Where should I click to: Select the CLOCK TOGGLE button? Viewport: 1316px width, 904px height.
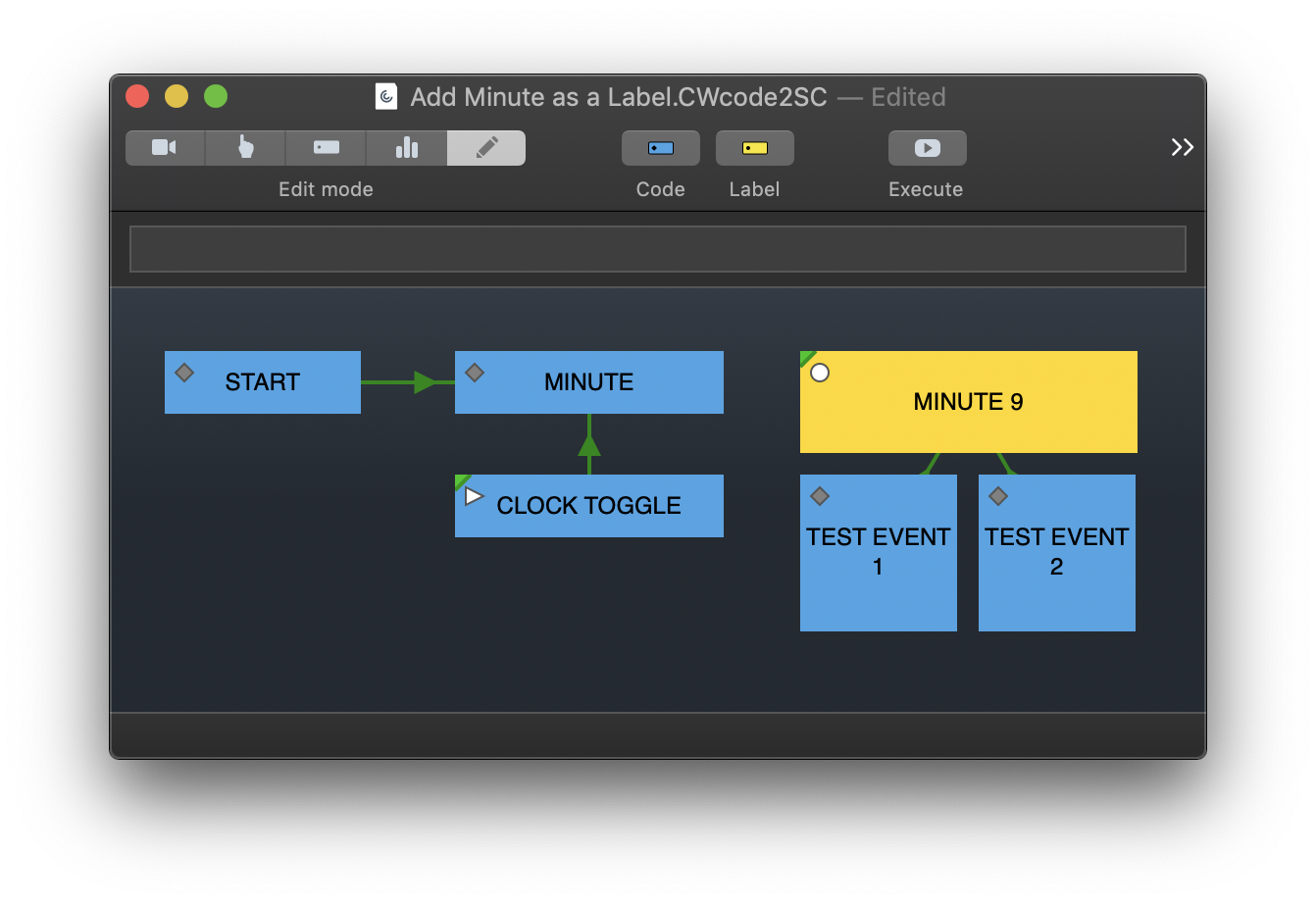coord(589,506)
